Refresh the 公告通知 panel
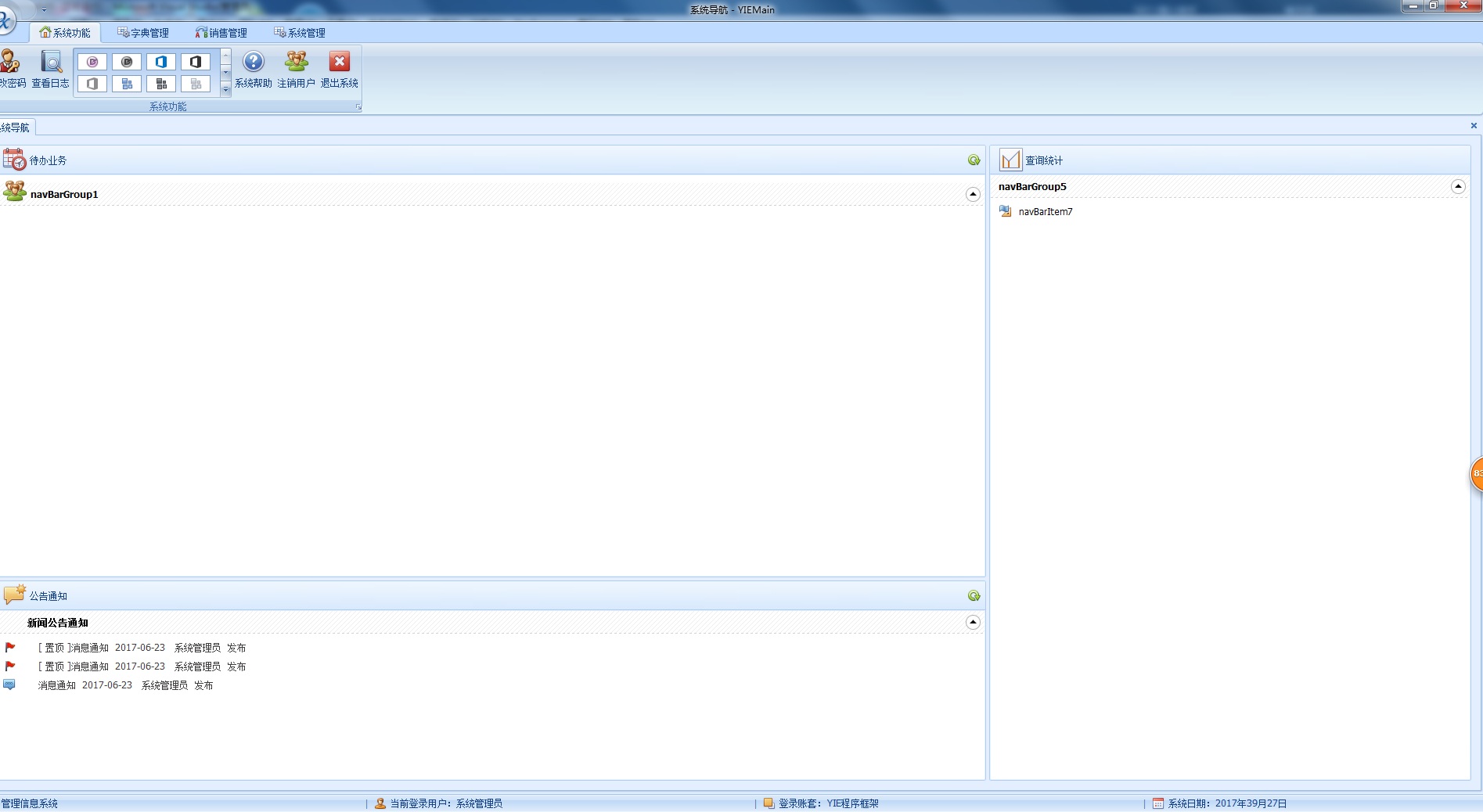 pyautogui.click(x=974, y=596)
